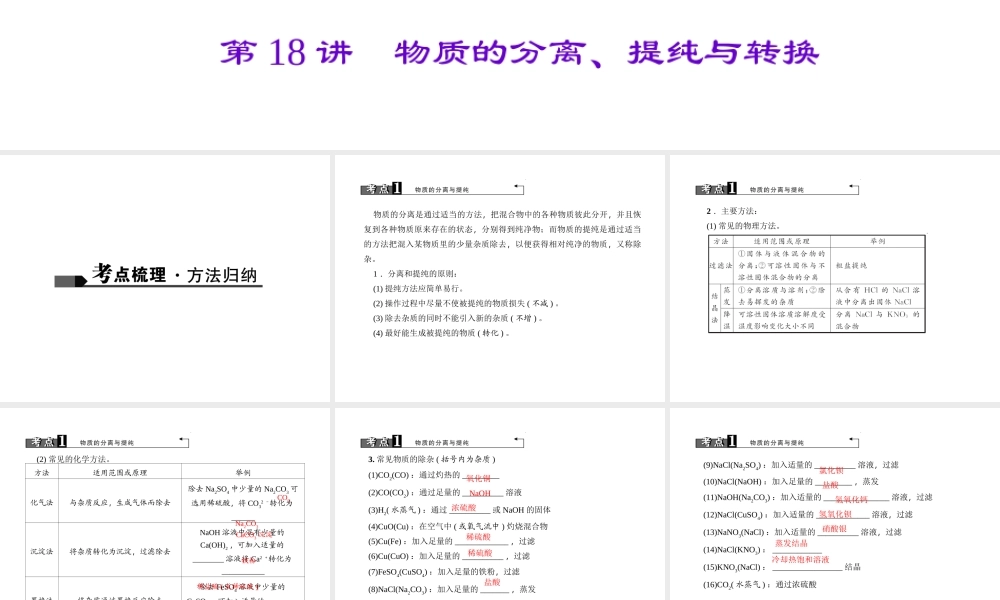Click the 化气法 table cell
Screen dimensions: 1000x600
(x=41, y=502)
